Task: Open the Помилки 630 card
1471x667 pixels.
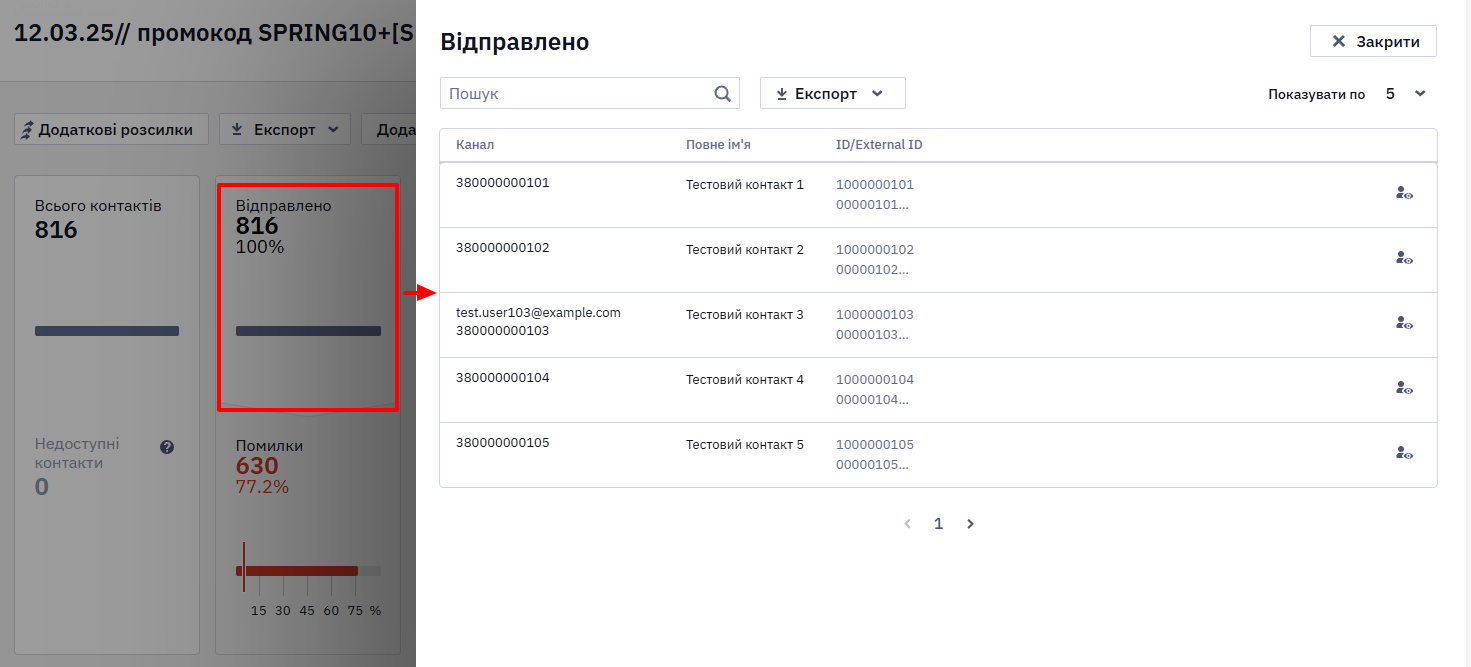Action: tap(308, 535)
